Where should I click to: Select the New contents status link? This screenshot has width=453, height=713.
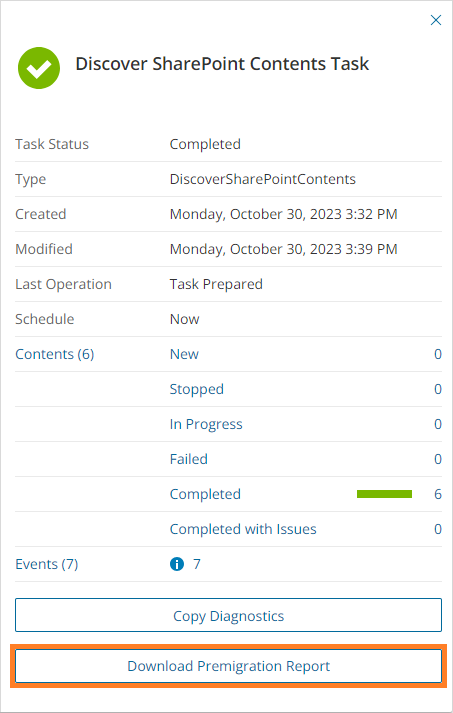184,354
